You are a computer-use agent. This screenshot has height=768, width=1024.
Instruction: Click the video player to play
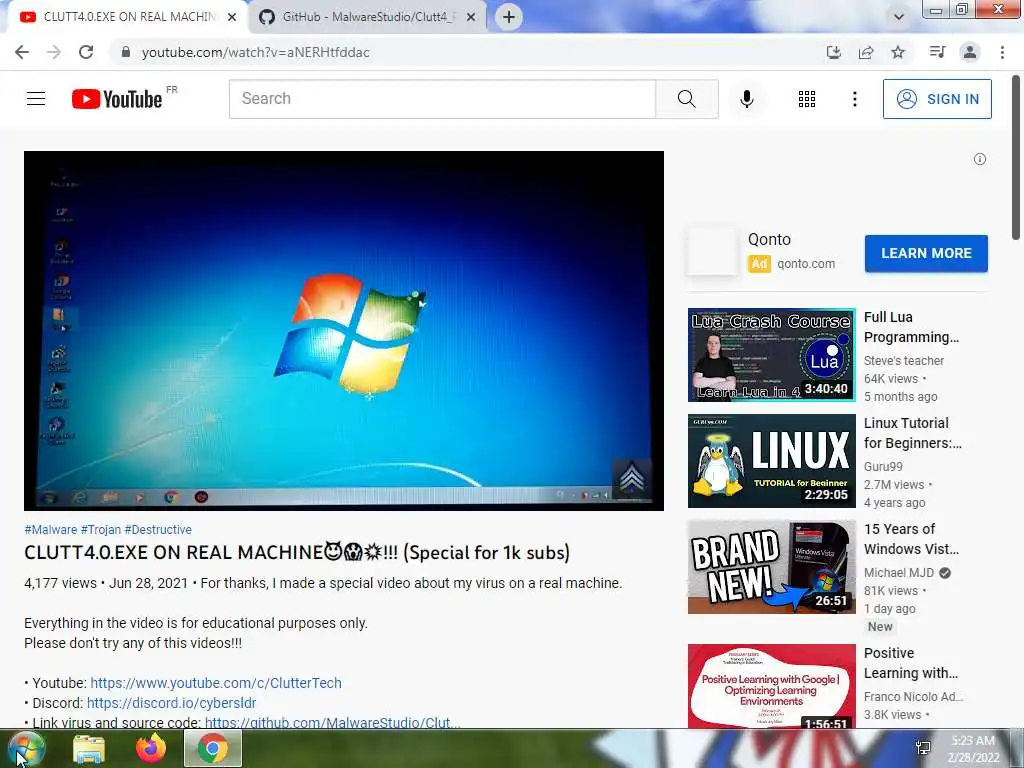pos(344,330)
